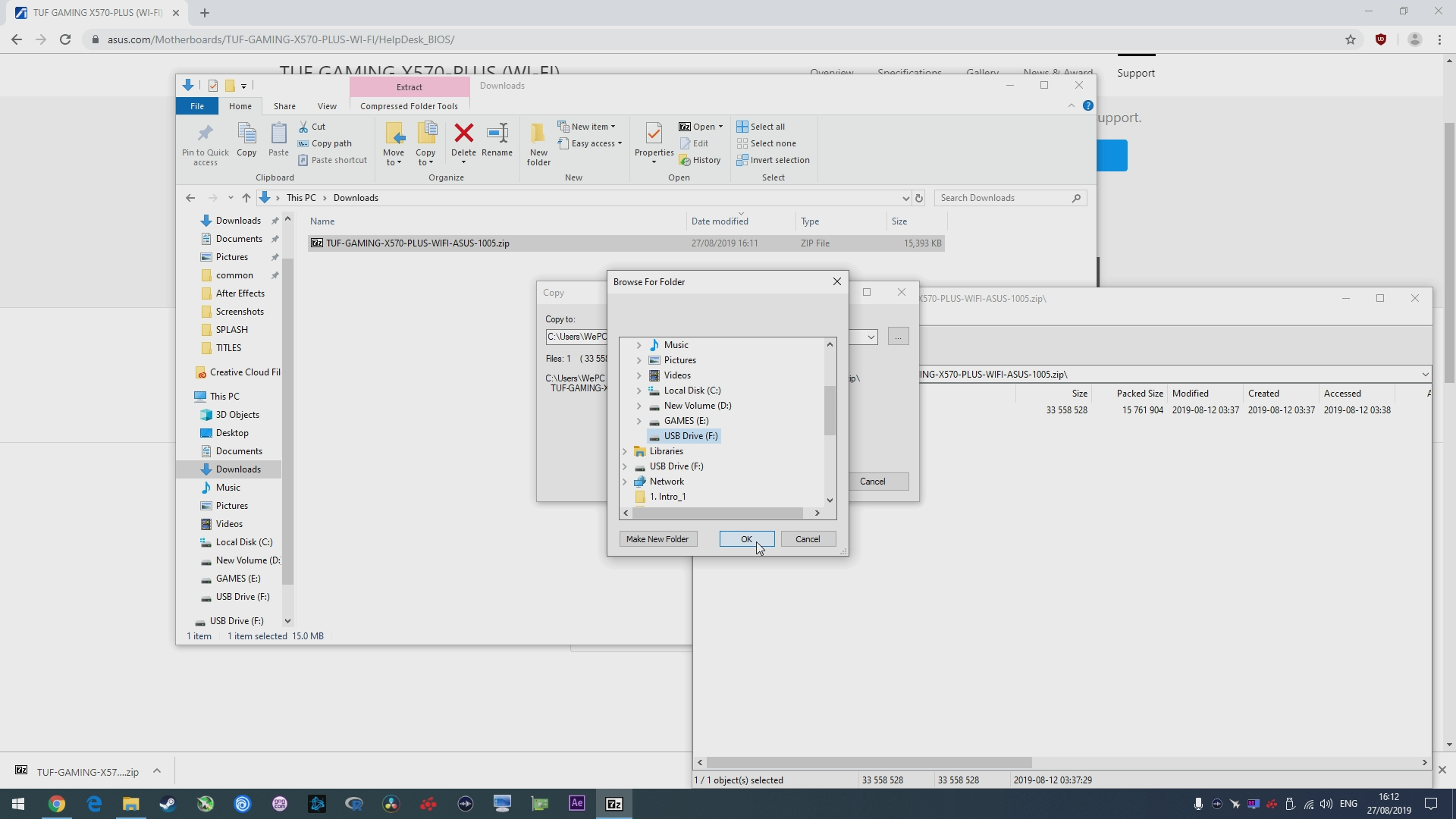Click the browse ellipsis button
This screenshot has width=1456, height=819.
pos(898,336)
